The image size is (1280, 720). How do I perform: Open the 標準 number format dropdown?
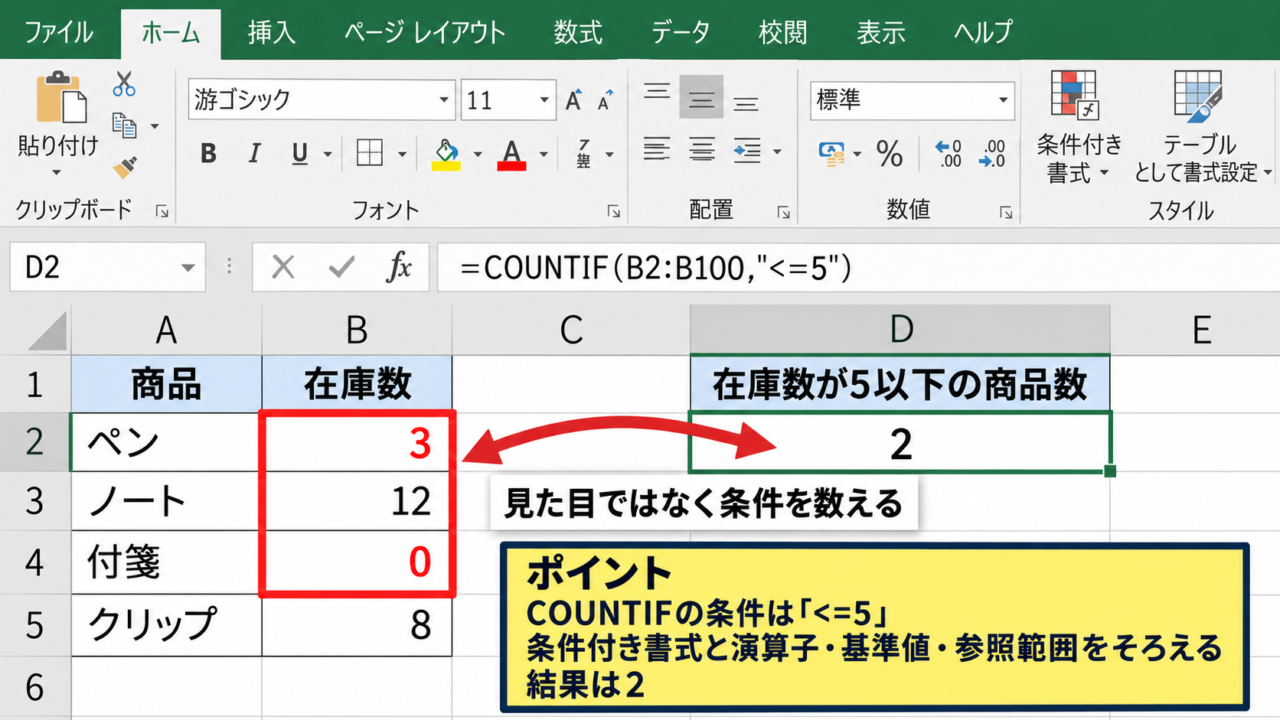coord(1004,101)
